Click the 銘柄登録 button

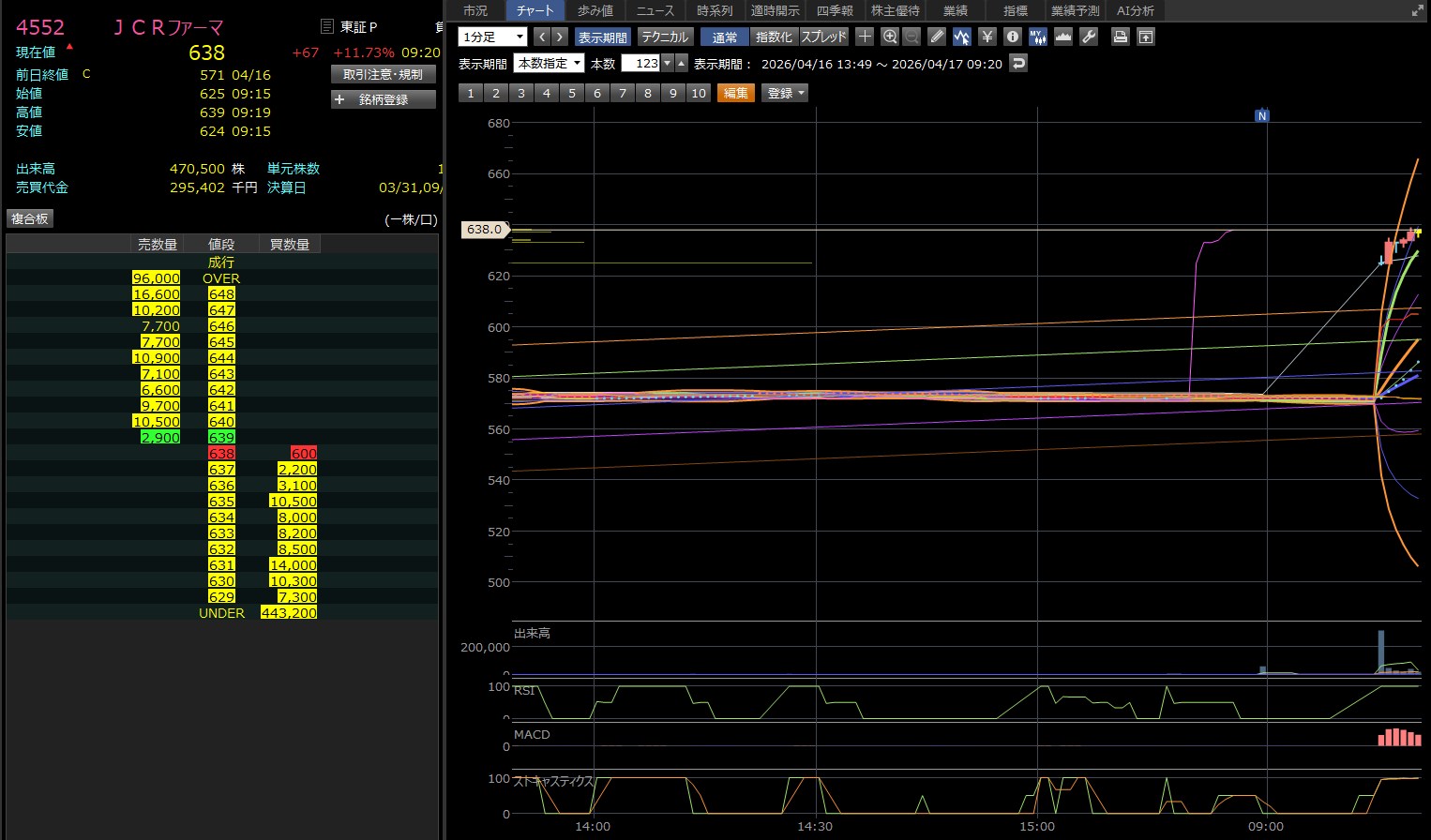pos(384,99)
